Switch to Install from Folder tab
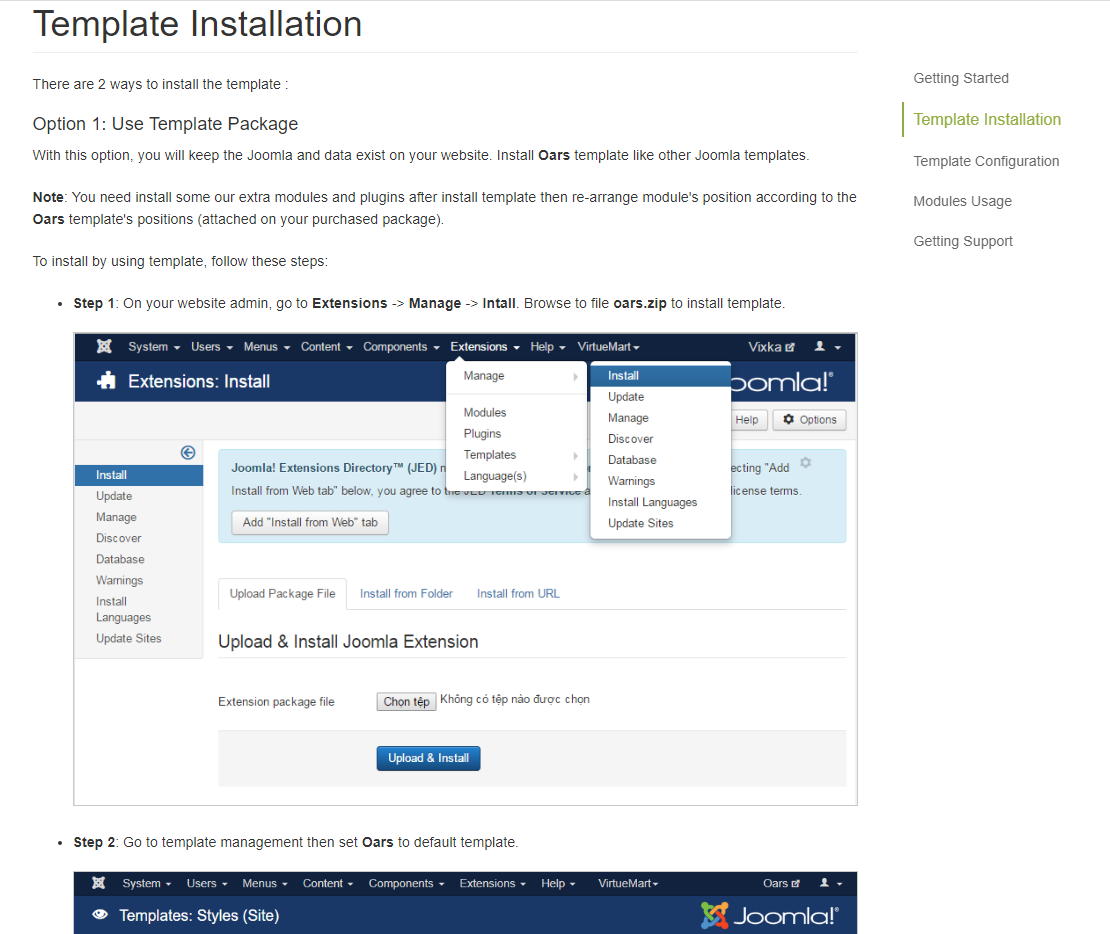Screen dimensions: 1110x934 click(x=406, y=593)
